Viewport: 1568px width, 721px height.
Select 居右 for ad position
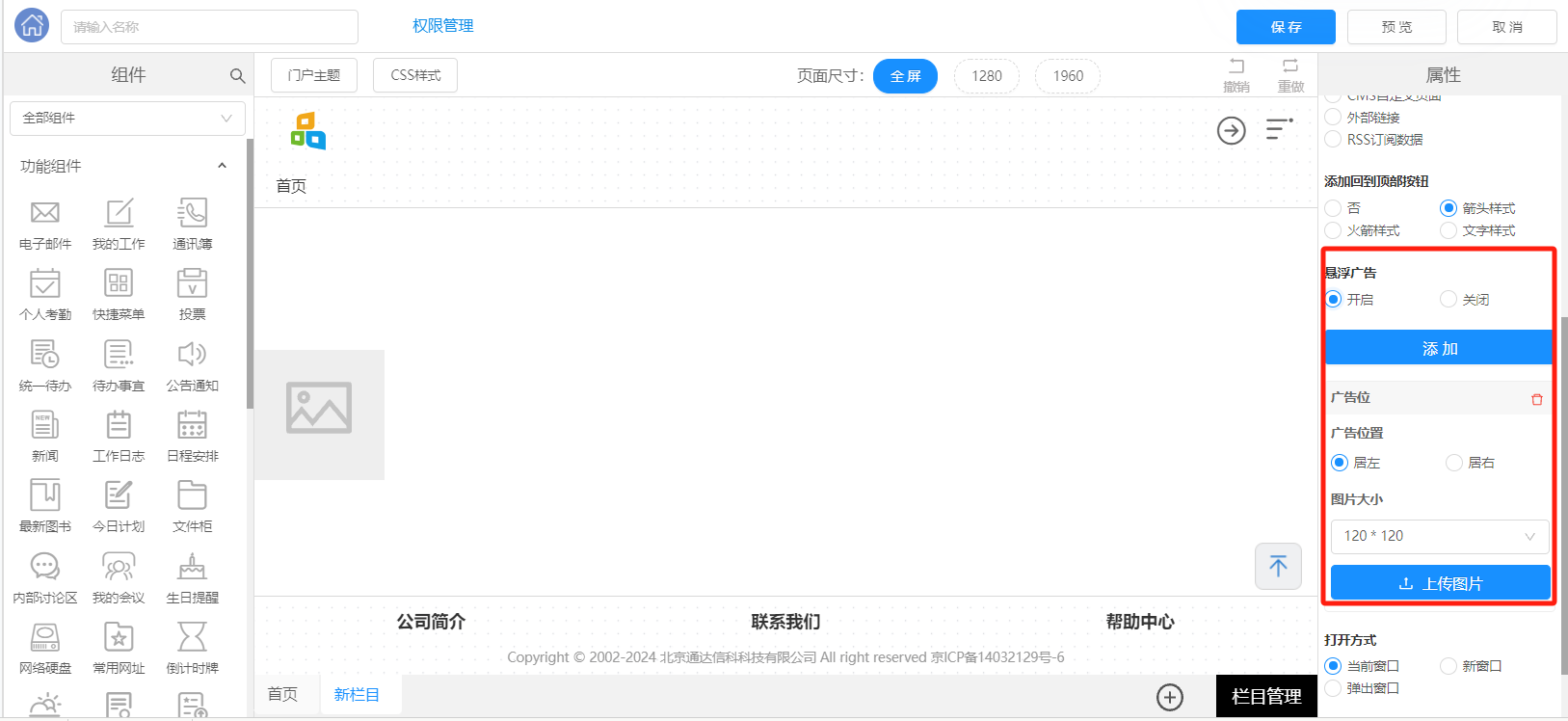coord(1454,463)
